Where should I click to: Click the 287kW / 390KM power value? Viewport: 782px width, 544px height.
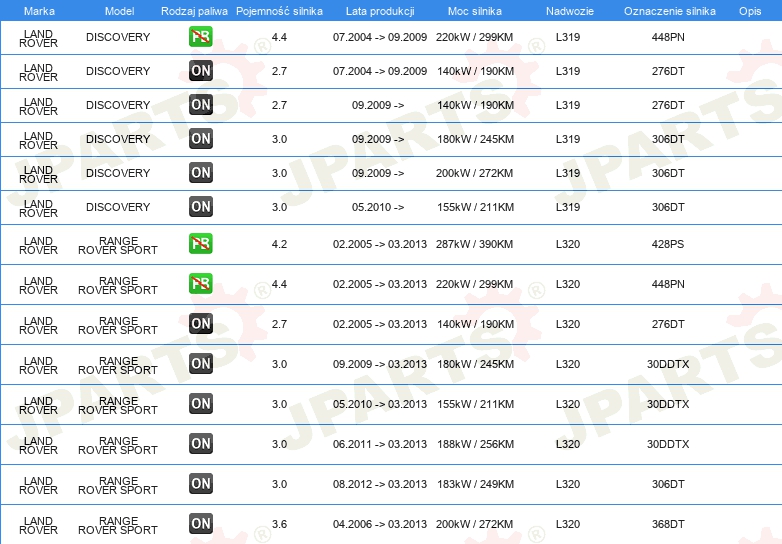(x=474, y=244)
